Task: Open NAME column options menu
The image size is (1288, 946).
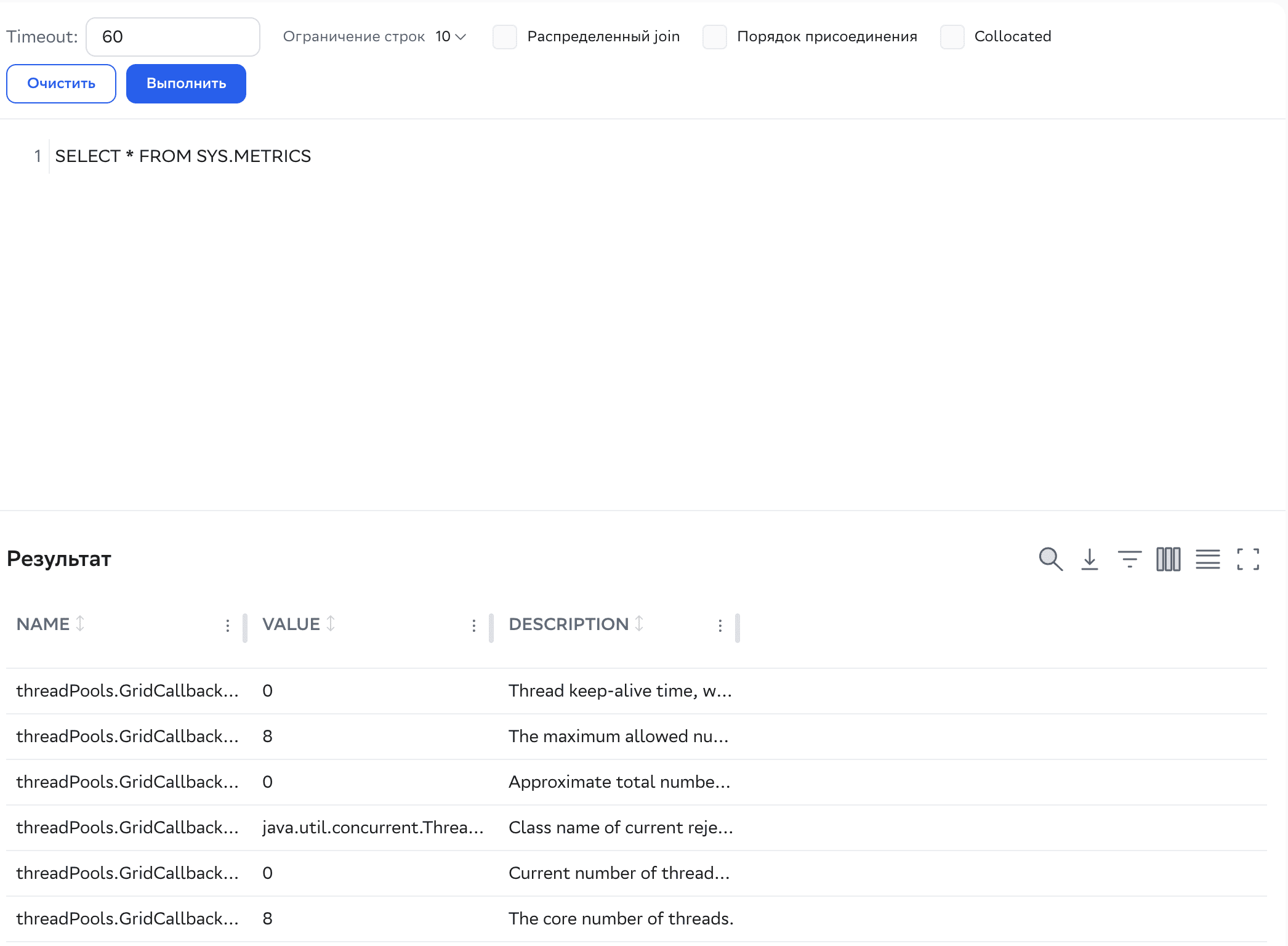Action: pos(228,626)
